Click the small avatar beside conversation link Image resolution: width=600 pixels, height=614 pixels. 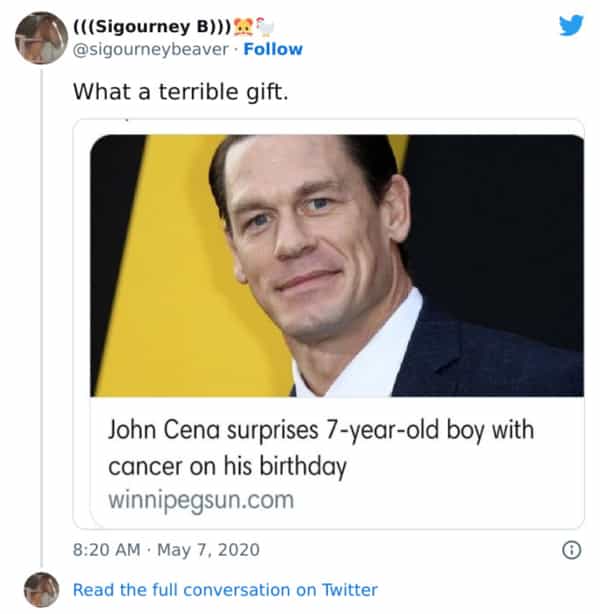click(42, 589)
